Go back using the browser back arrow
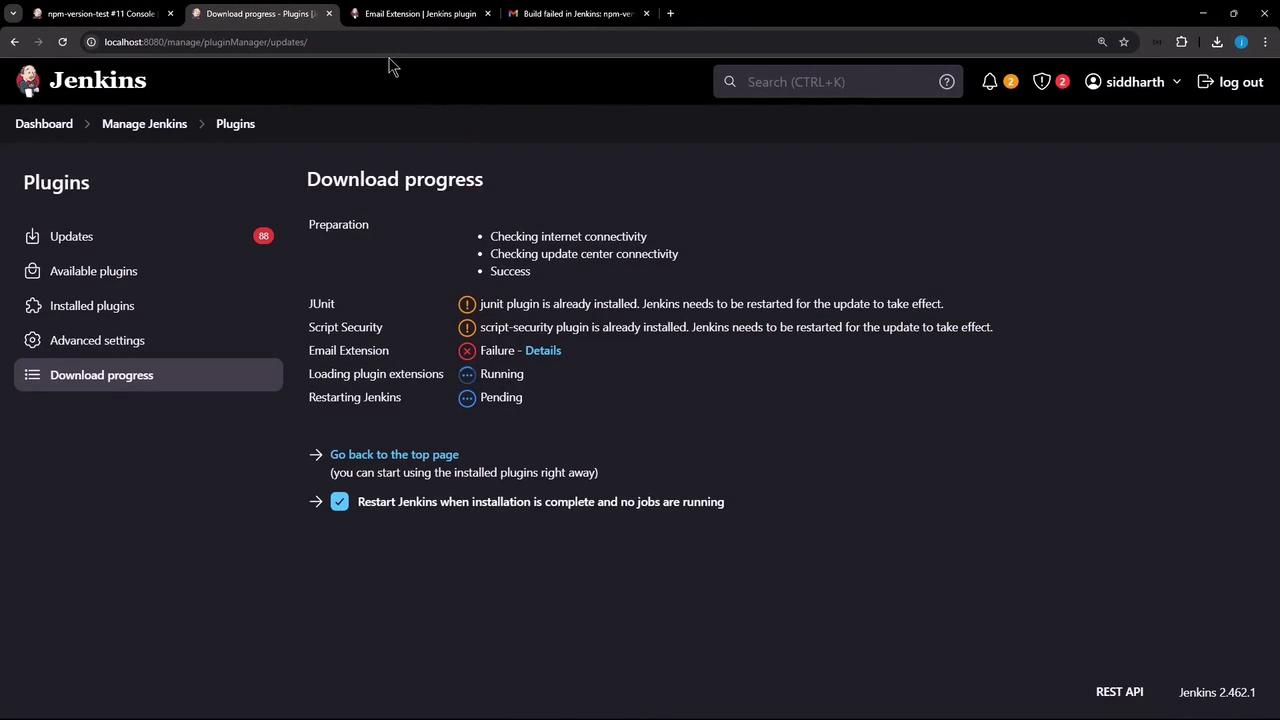This screenshot has width=1280, height=720. [x=14, y=42]
